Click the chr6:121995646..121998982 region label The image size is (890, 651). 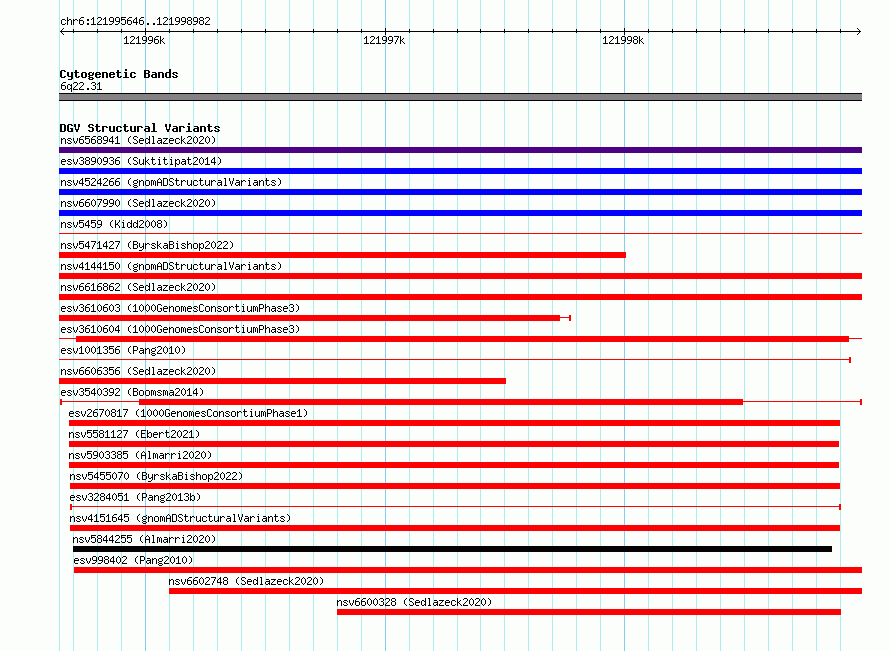135,21
